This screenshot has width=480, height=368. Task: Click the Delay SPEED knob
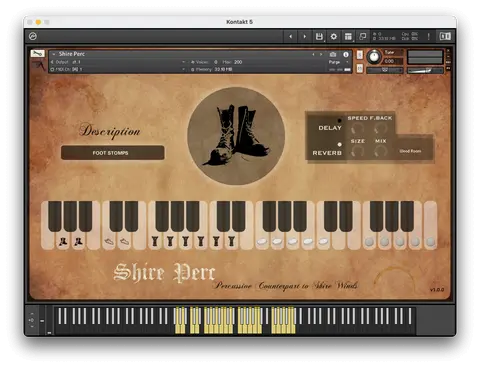[x=357, y=128]
